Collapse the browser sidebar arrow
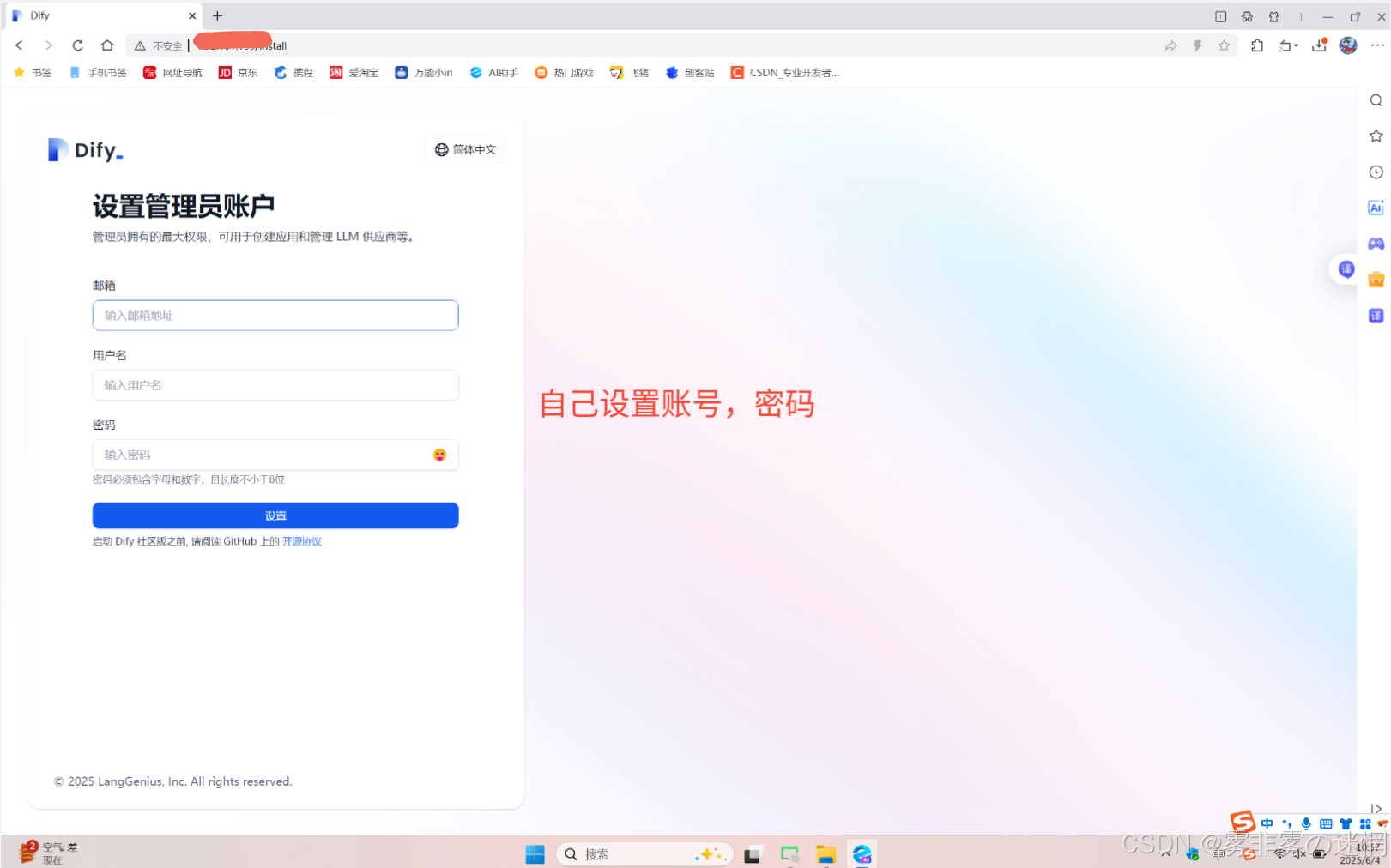The image size is (1391, 868). click(1376, 808)
